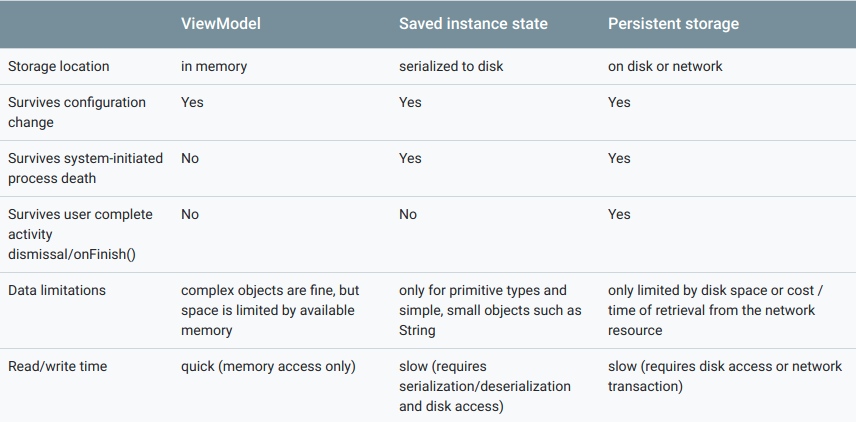Click the Survives system-initiated process death label
The image size is (856, 422).
(x=86, y=168)
